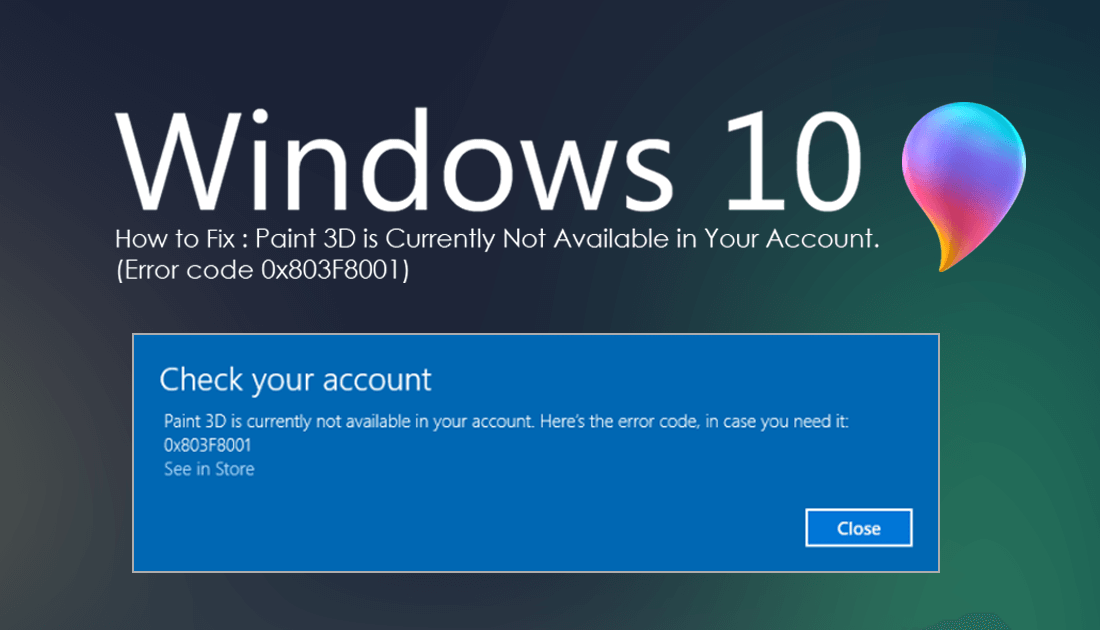Open the See in Store link
The width and height of the screenshot is (1100, 630).
(x=209, y=469)
